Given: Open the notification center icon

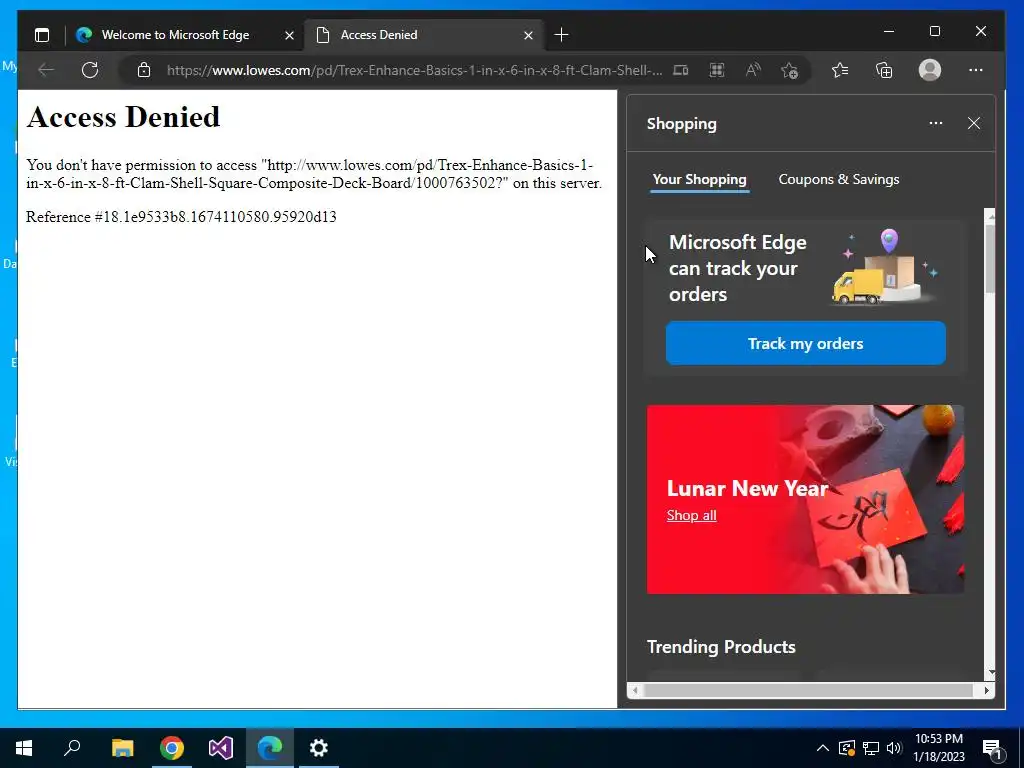Looking at the screenshot, I should click(x=993, y=748).
